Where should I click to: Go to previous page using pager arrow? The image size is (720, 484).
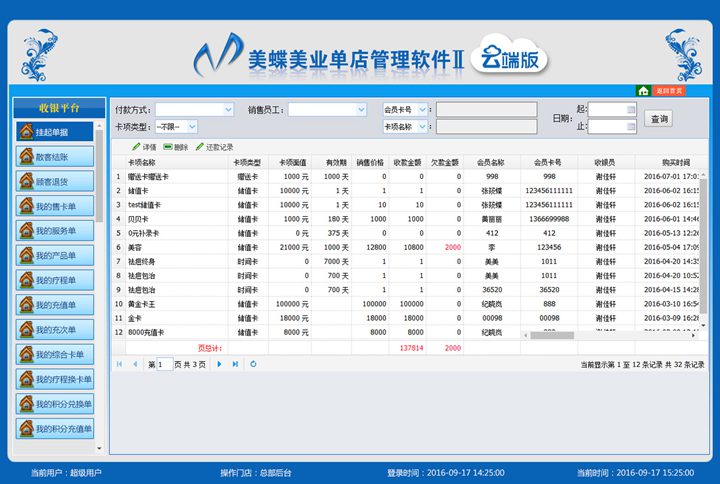135,364
